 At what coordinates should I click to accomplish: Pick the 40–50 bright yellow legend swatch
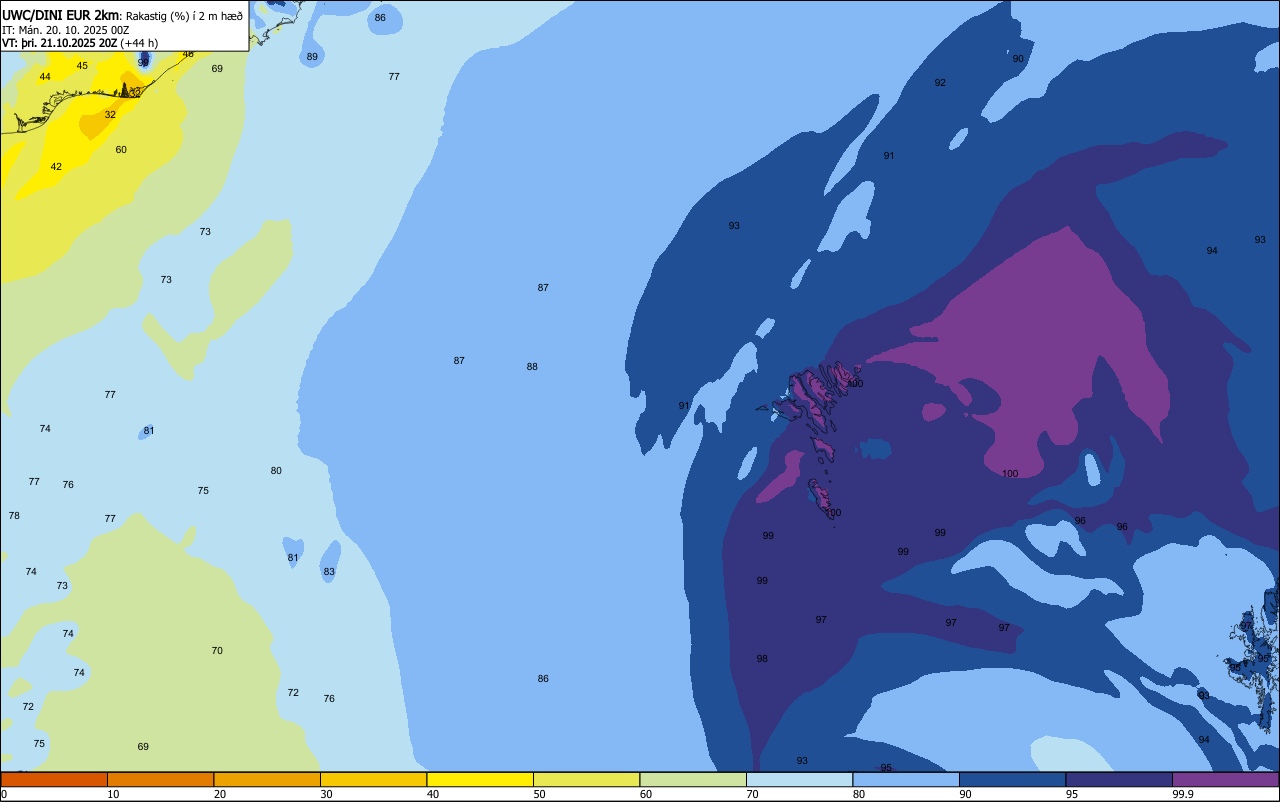coord(480,779)
